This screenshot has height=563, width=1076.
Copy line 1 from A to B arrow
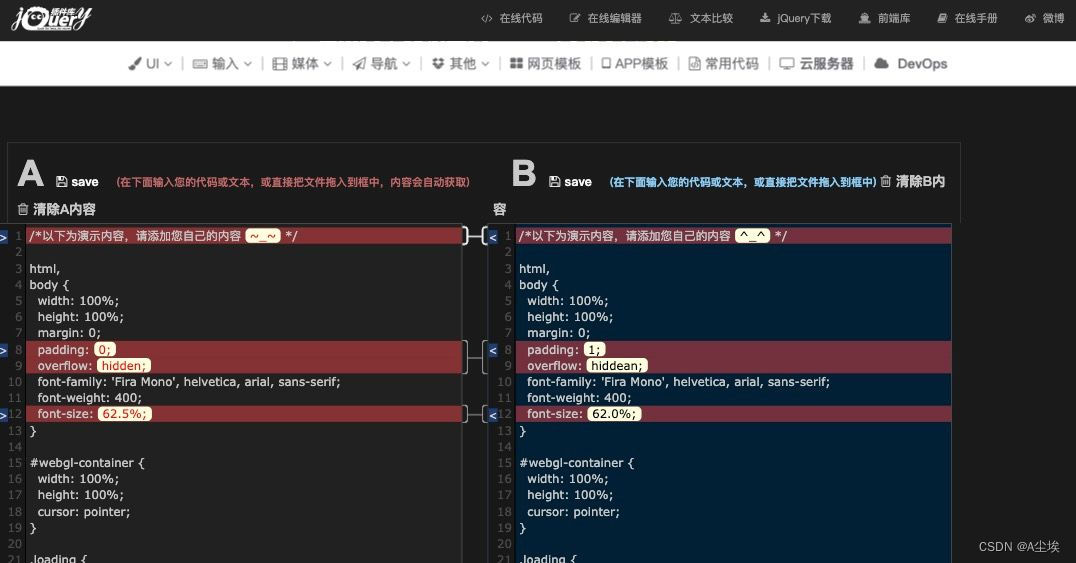[x=3, y=237]
